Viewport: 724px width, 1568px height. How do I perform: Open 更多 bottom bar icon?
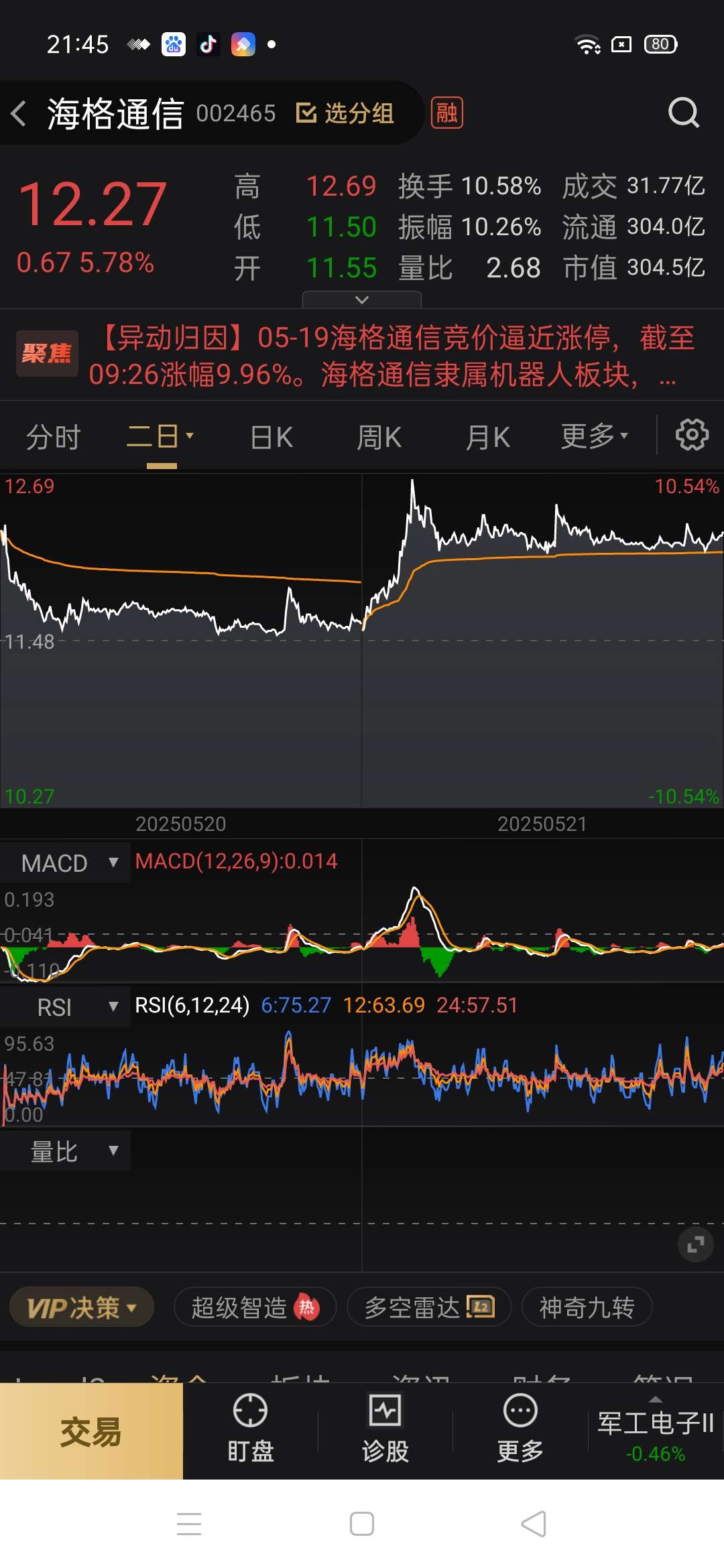(x=520, y=1427)
